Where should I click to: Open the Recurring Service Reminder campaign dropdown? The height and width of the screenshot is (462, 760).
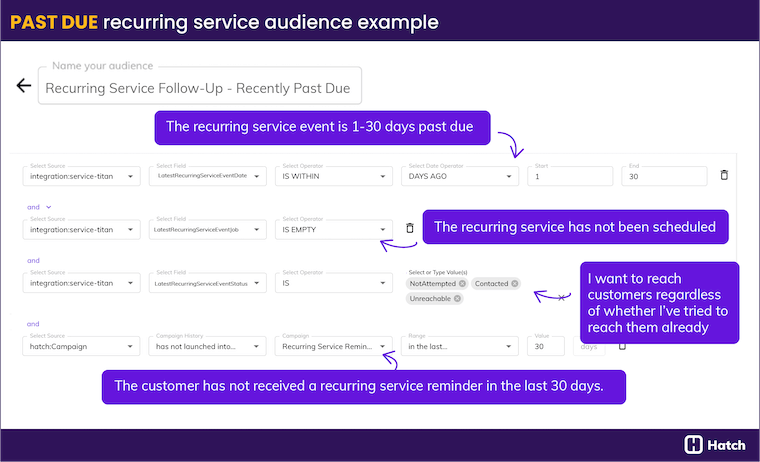click(x=333, y=347)
